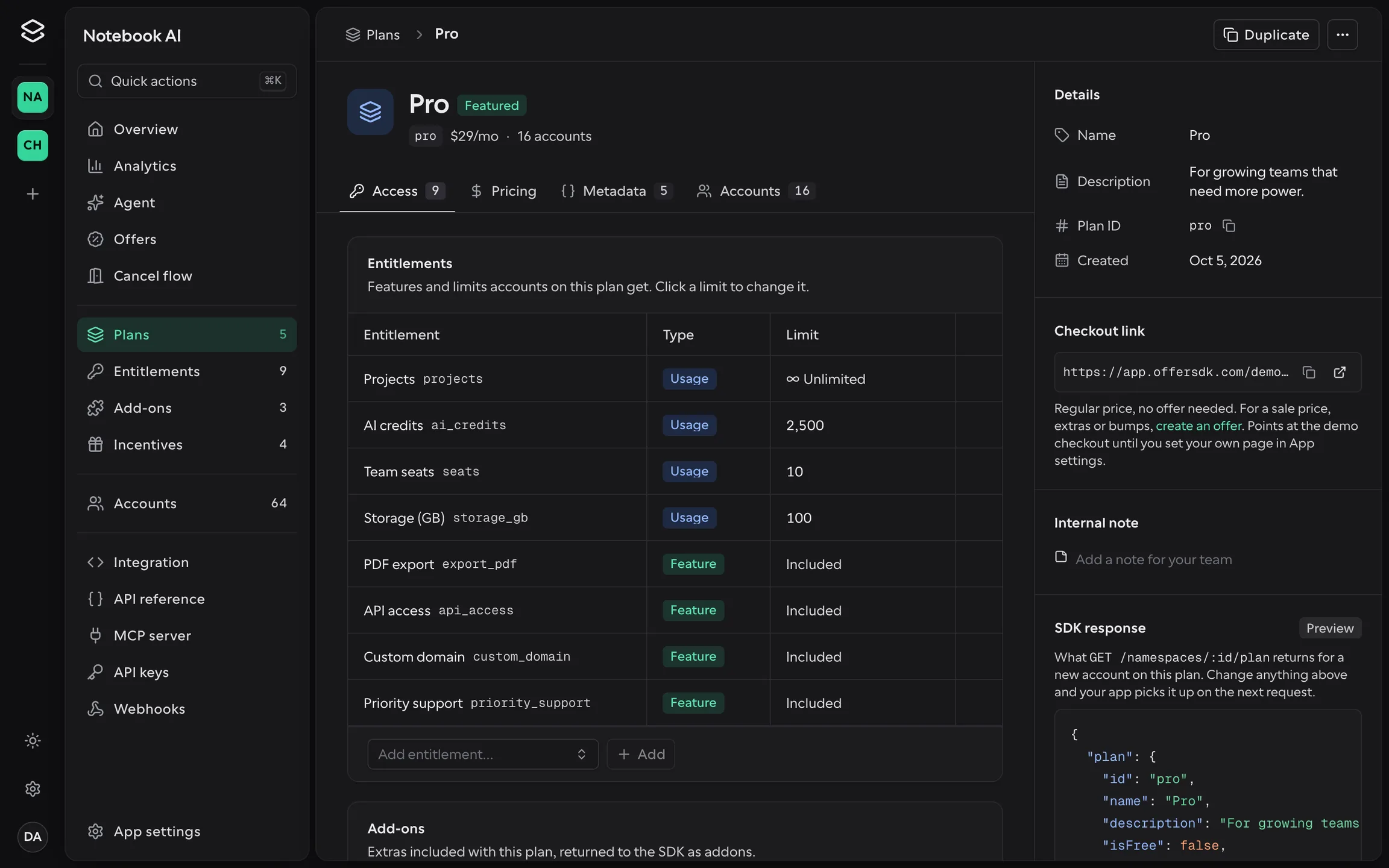Open Add-ons in the sidebar
Screen dimensions: 1389x868
tap(187, 408)
